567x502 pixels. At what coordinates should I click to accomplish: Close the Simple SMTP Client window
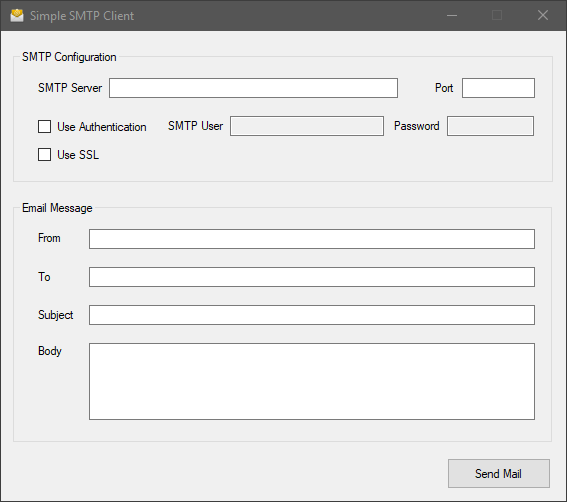(x=543, y=15)
